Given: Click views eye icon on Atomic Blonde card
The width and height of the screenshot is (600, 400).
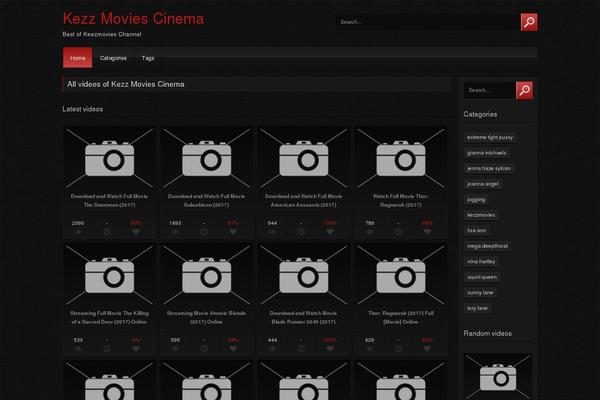Looking at the screenshot, I should point(175,349).
